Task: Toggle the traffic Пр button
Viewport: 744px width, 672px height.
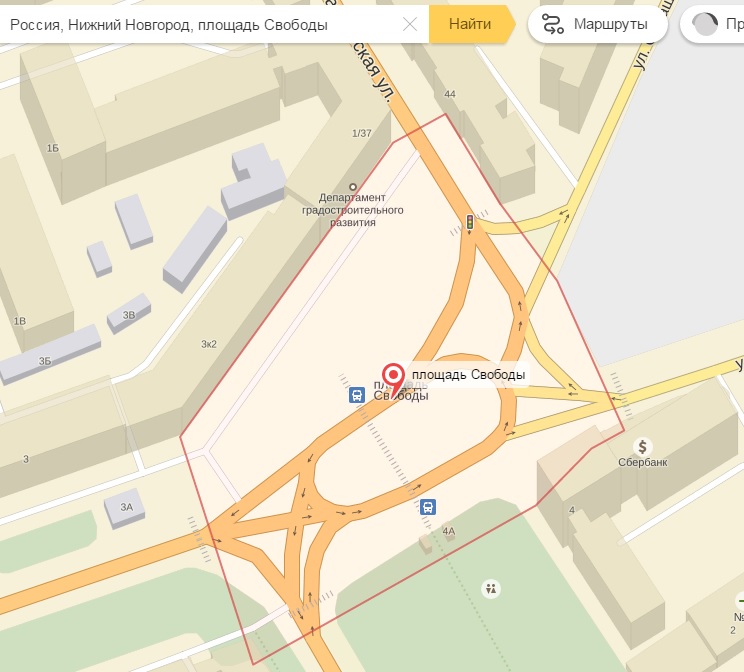Action: pos(712,24)
